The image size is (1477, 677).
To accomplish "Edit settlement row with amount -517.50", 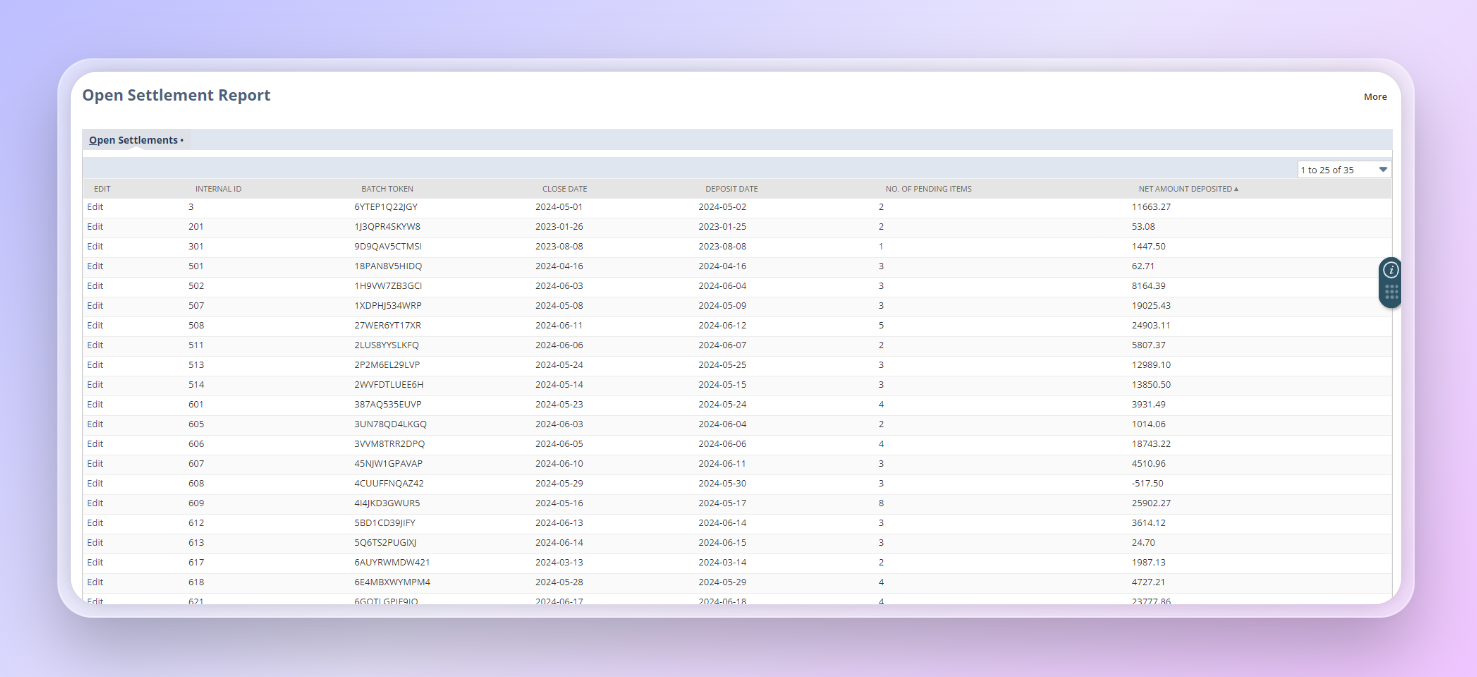I will click(x=95, y=483).
